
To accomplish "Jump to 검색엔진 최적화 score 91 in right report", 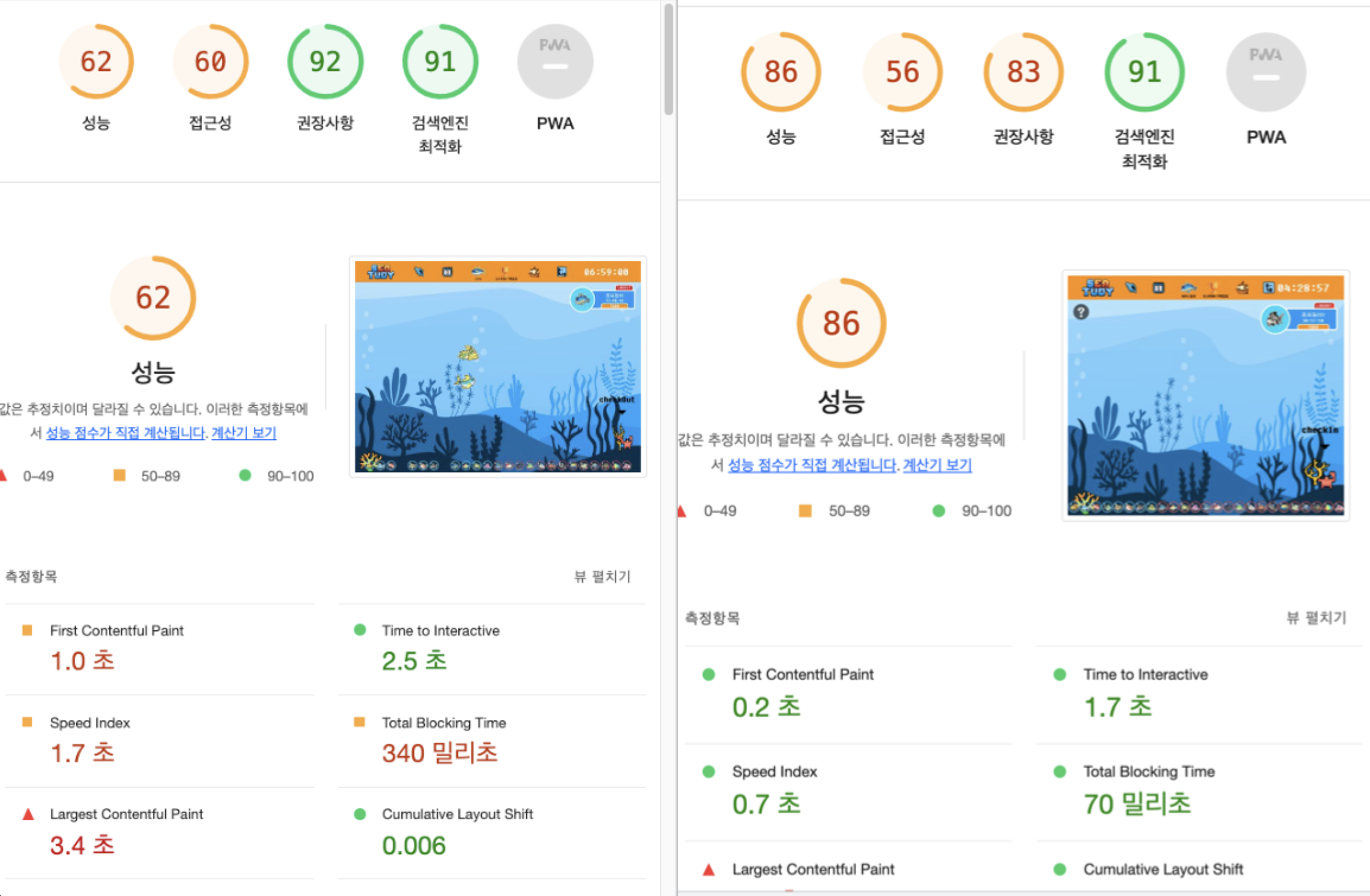I will point(1144,72).
